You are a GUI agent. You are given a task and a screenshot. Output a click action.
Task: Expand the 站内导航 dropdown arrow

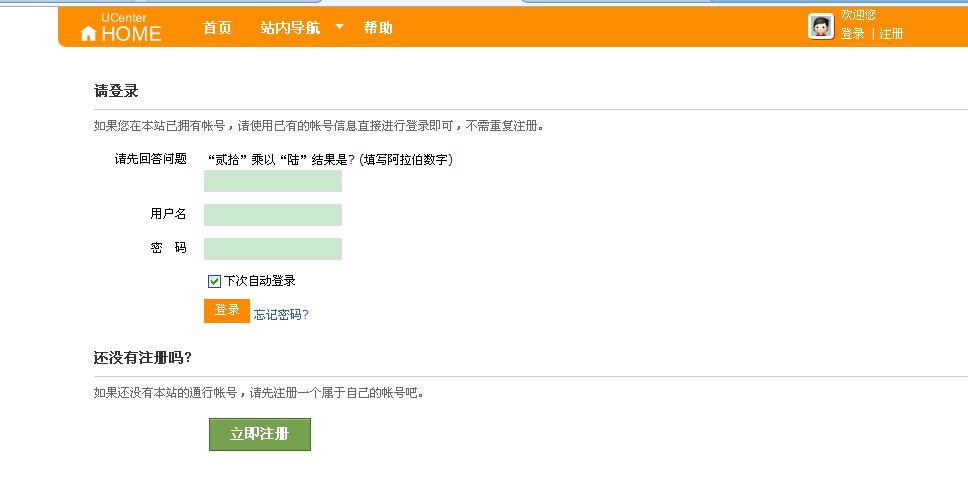point(339,27)
